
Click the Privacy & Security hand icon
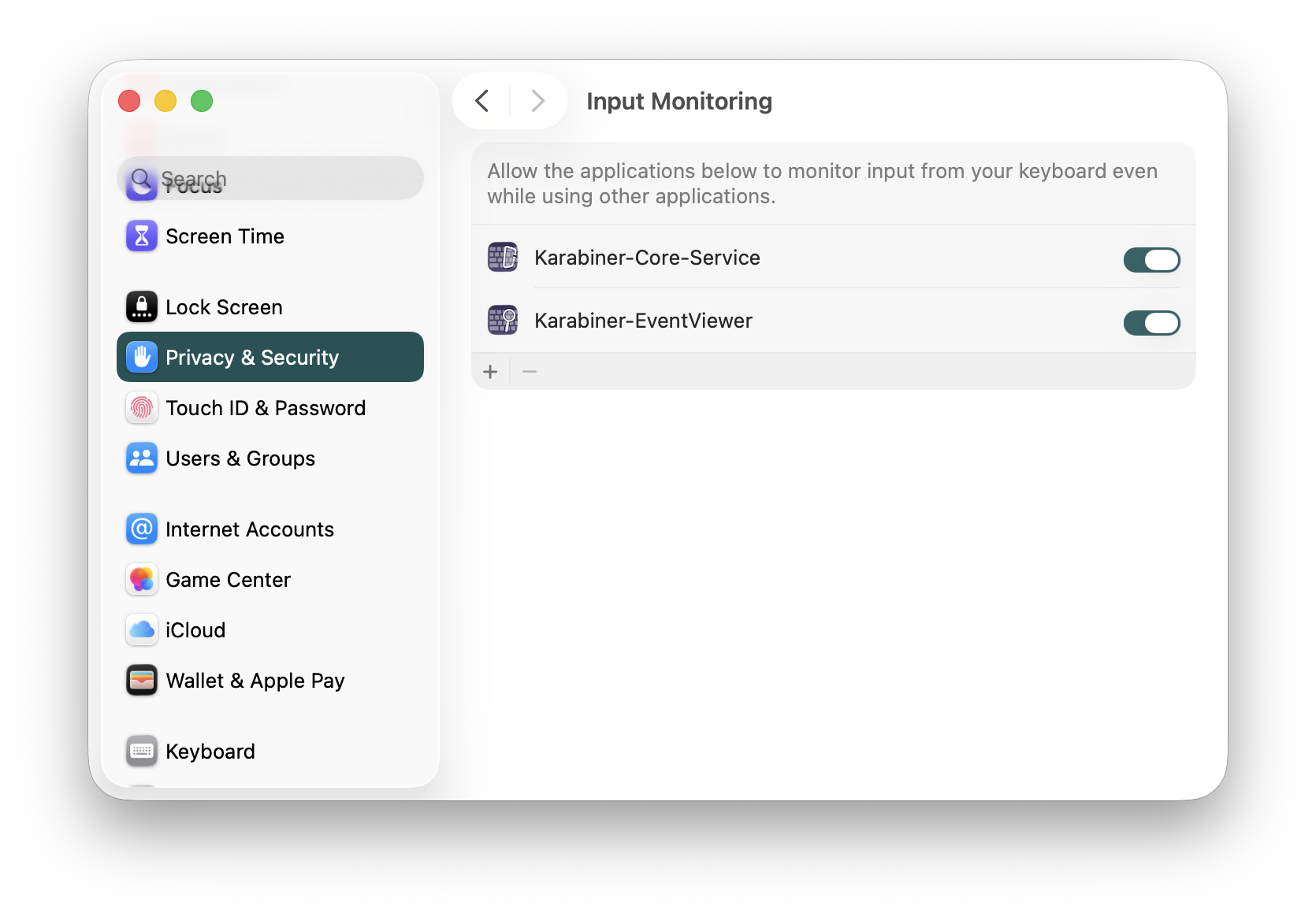pyautogui.click(x=141, y=357)
